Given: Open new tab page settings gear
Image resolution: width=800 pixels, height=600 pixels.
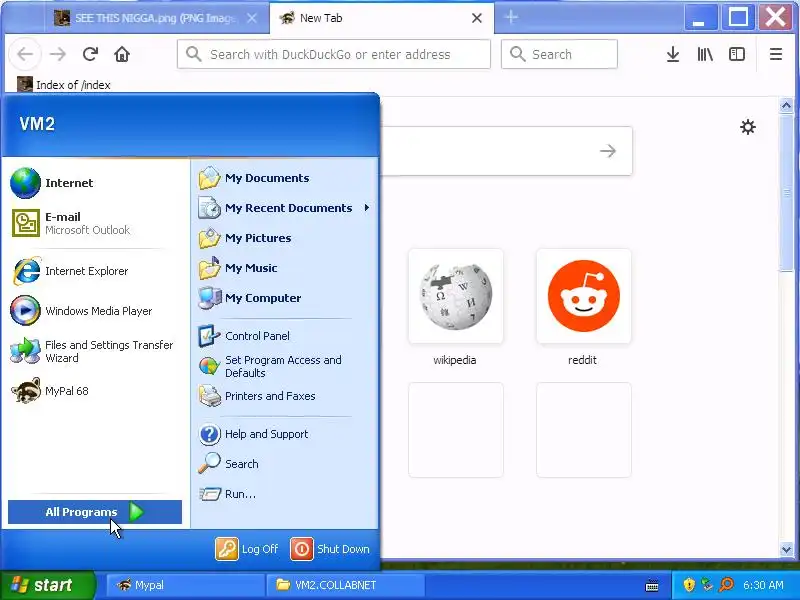Looking at the screenshot, I should (747, 127).
